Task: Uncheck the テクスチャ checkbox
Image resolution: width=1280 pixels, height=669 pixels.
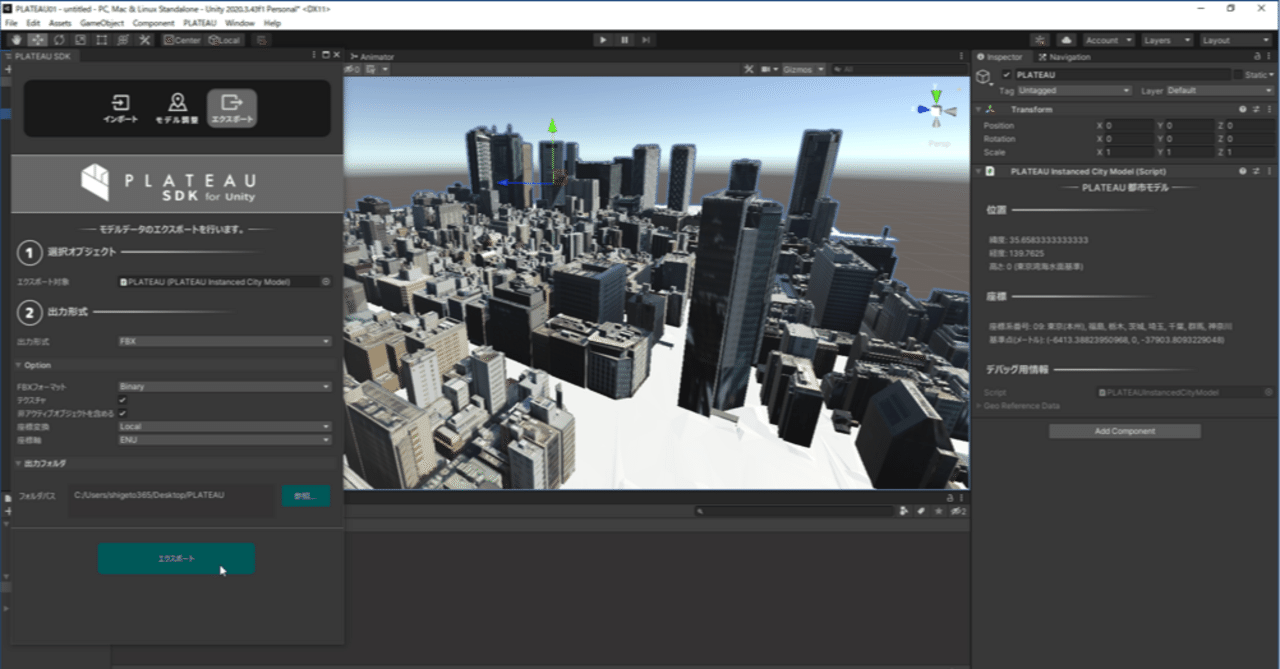Action: [x=123, y=400]
